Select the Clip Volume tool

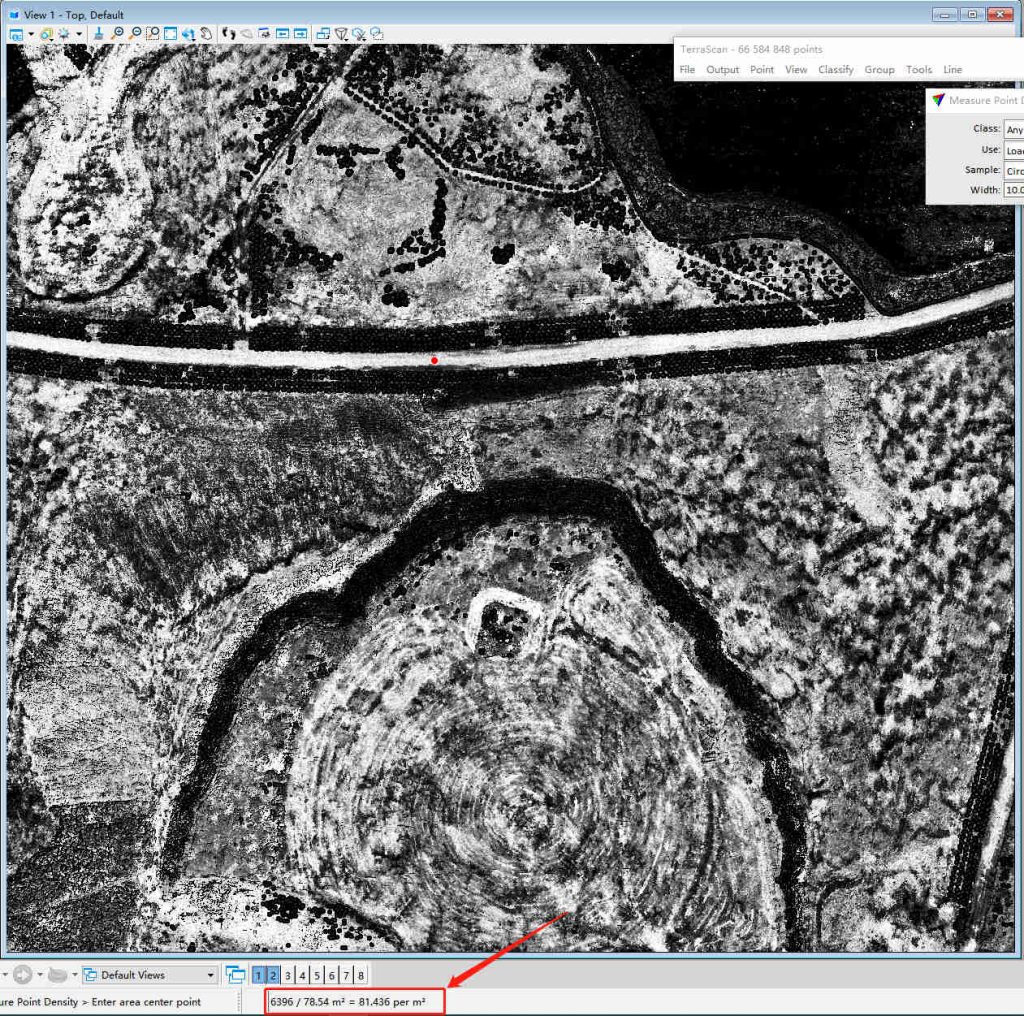coord(341,33)
